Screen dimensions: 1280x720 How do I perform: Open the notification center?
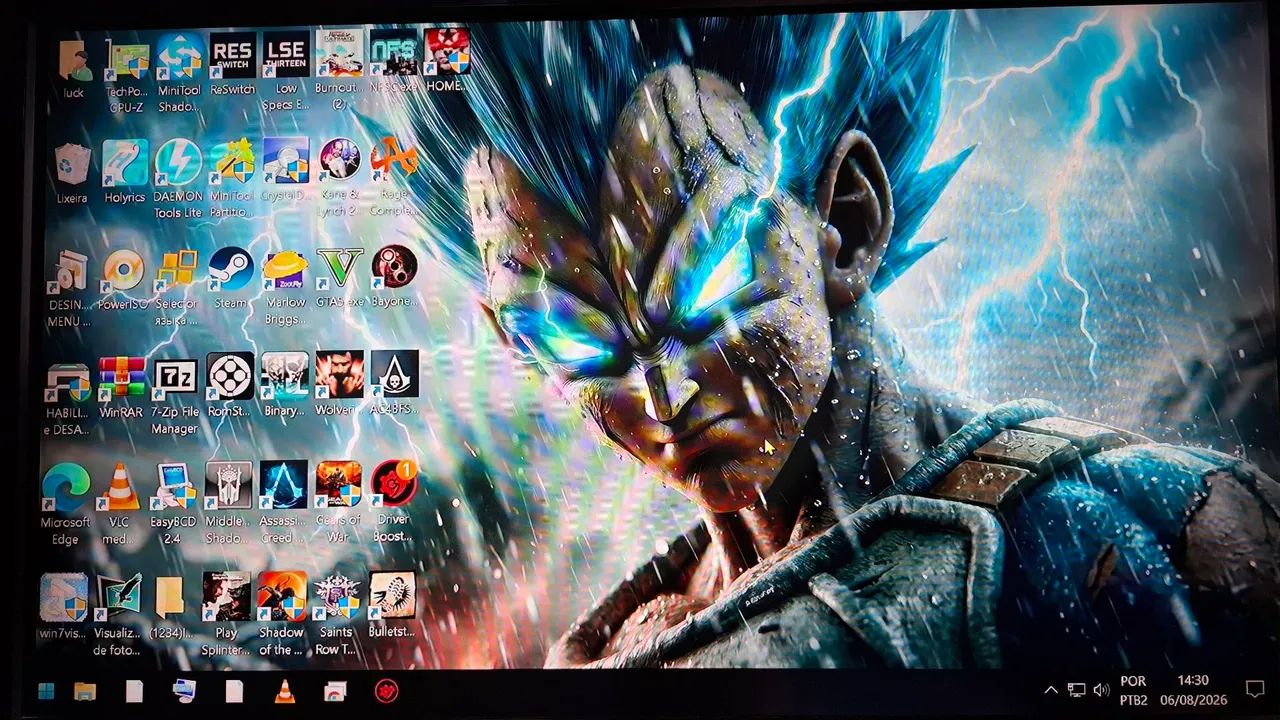coord(1255,689)
